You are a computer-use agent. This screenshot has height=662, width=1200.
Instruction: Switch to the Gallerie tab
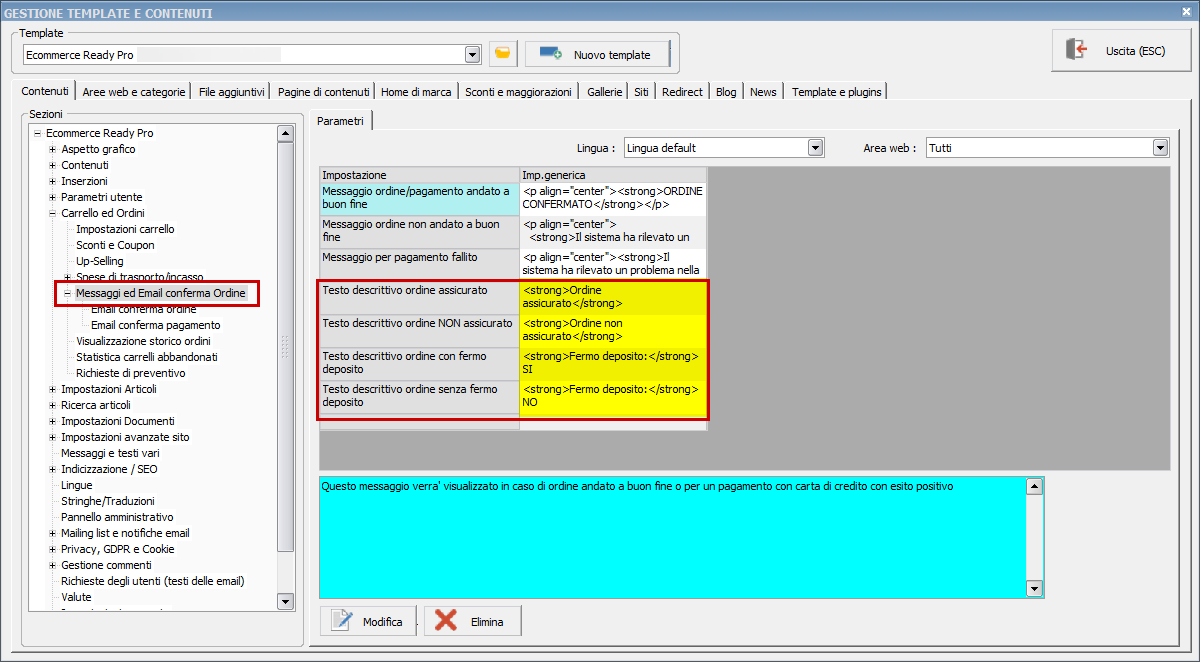pos(604,92)
